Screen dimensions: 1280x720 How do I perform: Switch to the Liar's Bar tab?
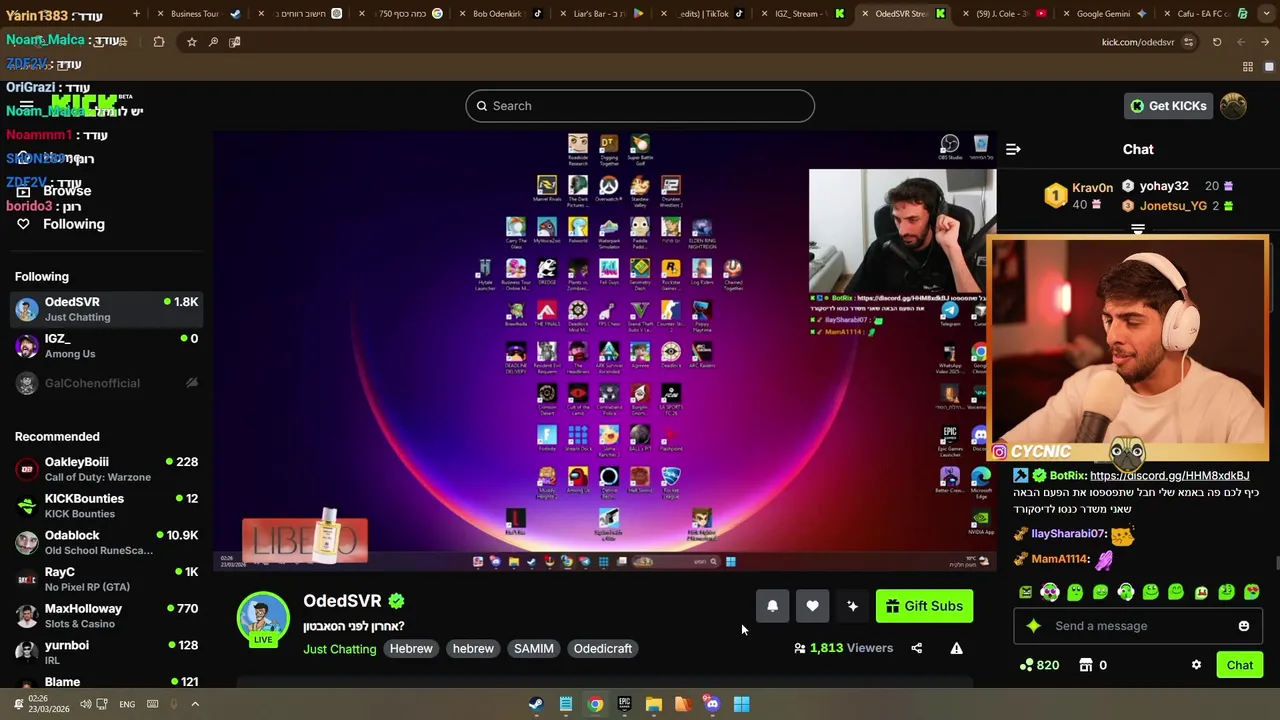(600, 14)
